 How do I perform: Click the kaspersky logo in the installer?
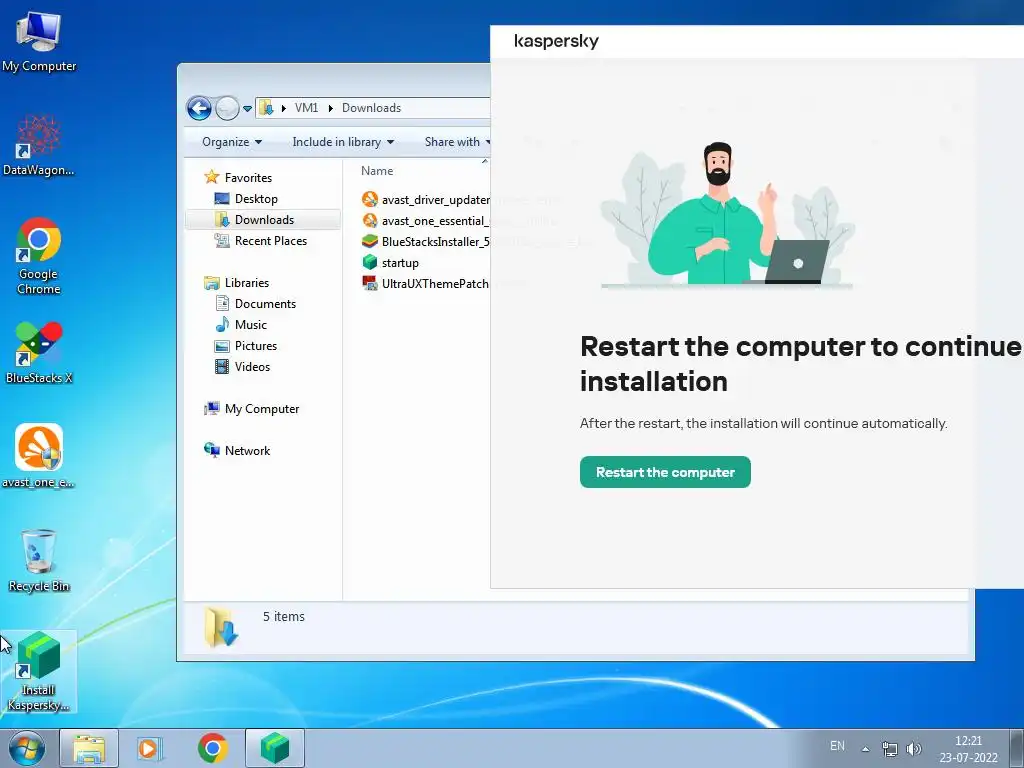(556, 41)
